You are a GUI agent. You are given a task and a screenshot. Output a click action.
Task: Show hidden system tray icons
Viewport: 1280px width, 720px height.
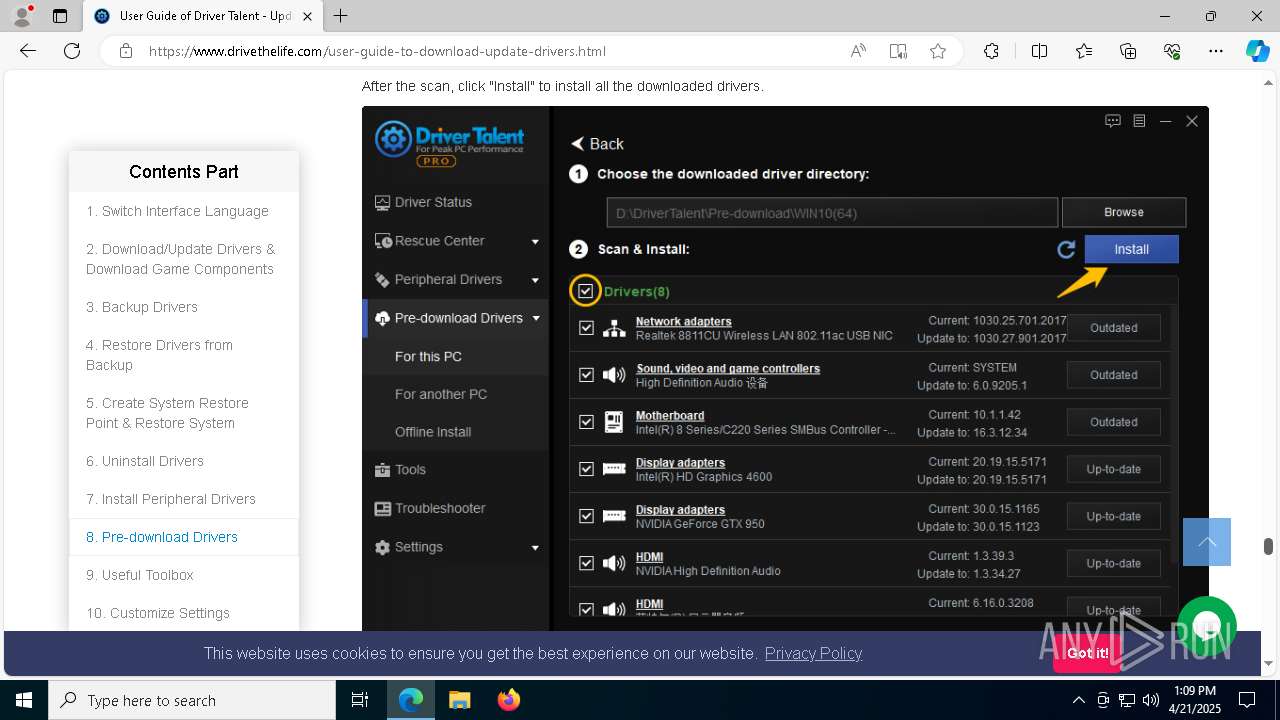pos(1078,700)
